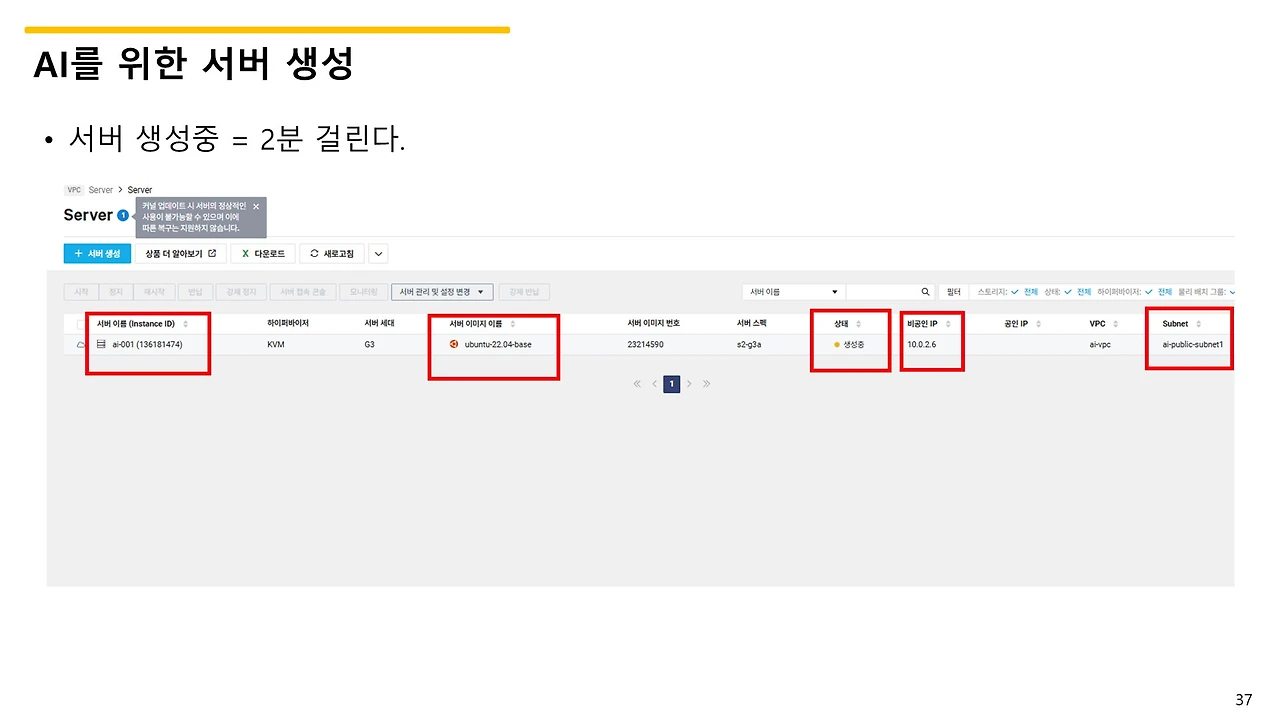Image resolution: width=1280 pixels, height=720 pixels.
Task: Click the search text input field
Action: point(881,292)
